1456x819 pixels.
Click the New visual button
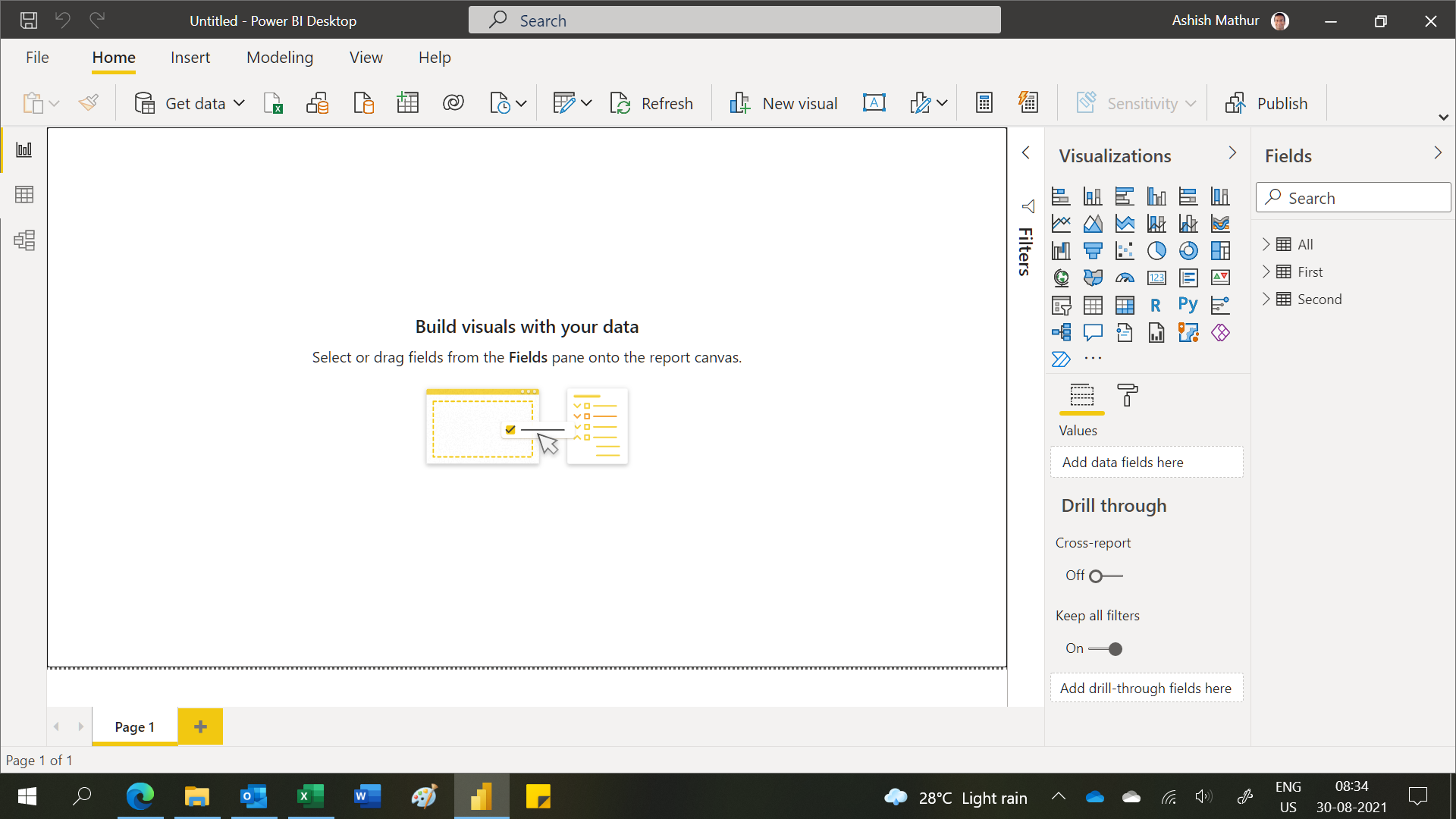(783, 103)
